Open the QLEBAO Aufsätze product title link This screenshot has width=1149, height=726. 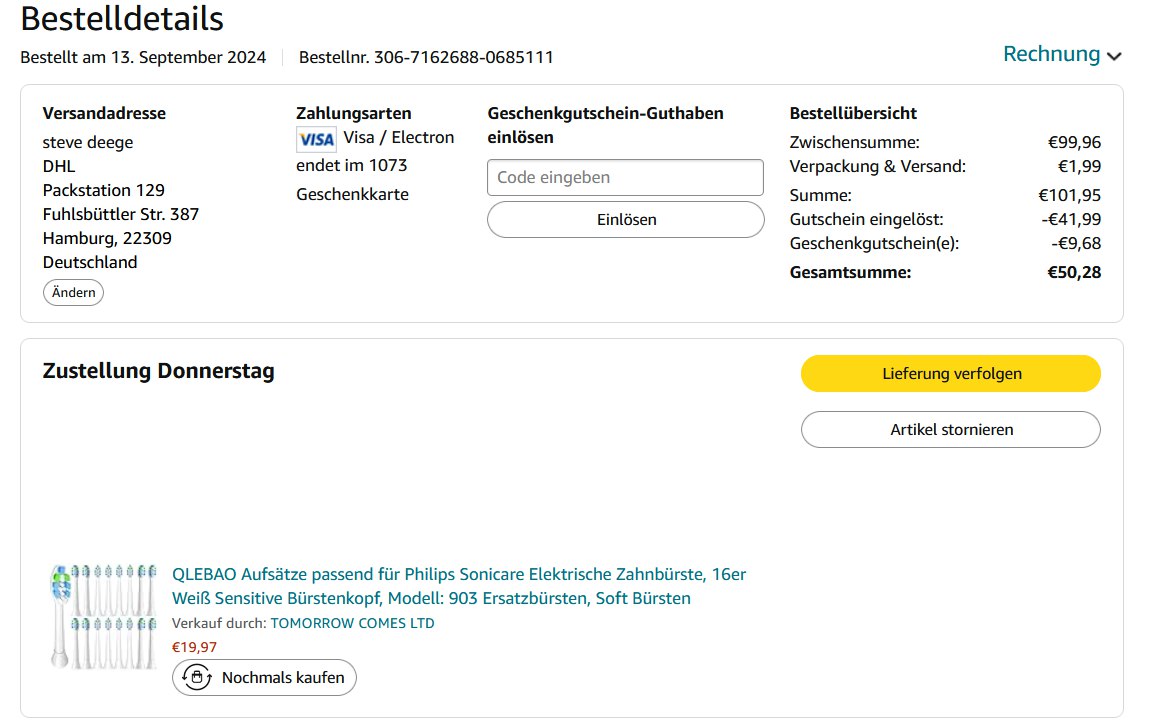coord(459,586)
